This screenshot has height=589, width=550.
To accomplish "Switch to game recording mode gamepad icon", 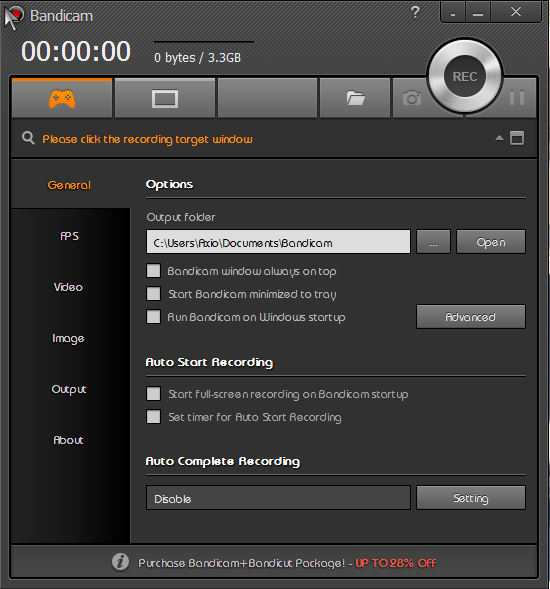I will click(62, 98).
